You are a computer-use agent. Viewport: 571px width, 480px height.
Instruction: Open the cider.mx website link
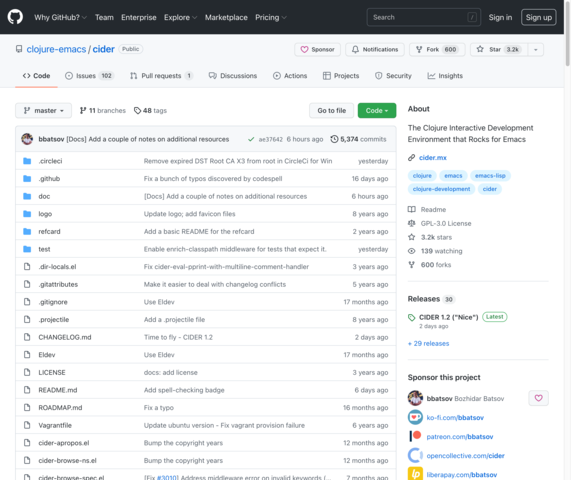click(432, 158)
